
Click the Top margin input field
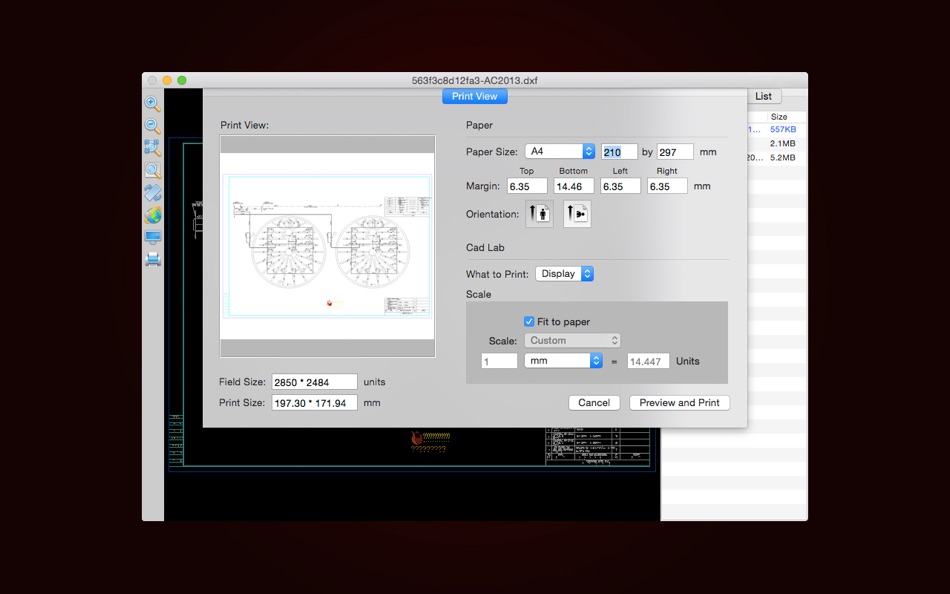point(527,186)
